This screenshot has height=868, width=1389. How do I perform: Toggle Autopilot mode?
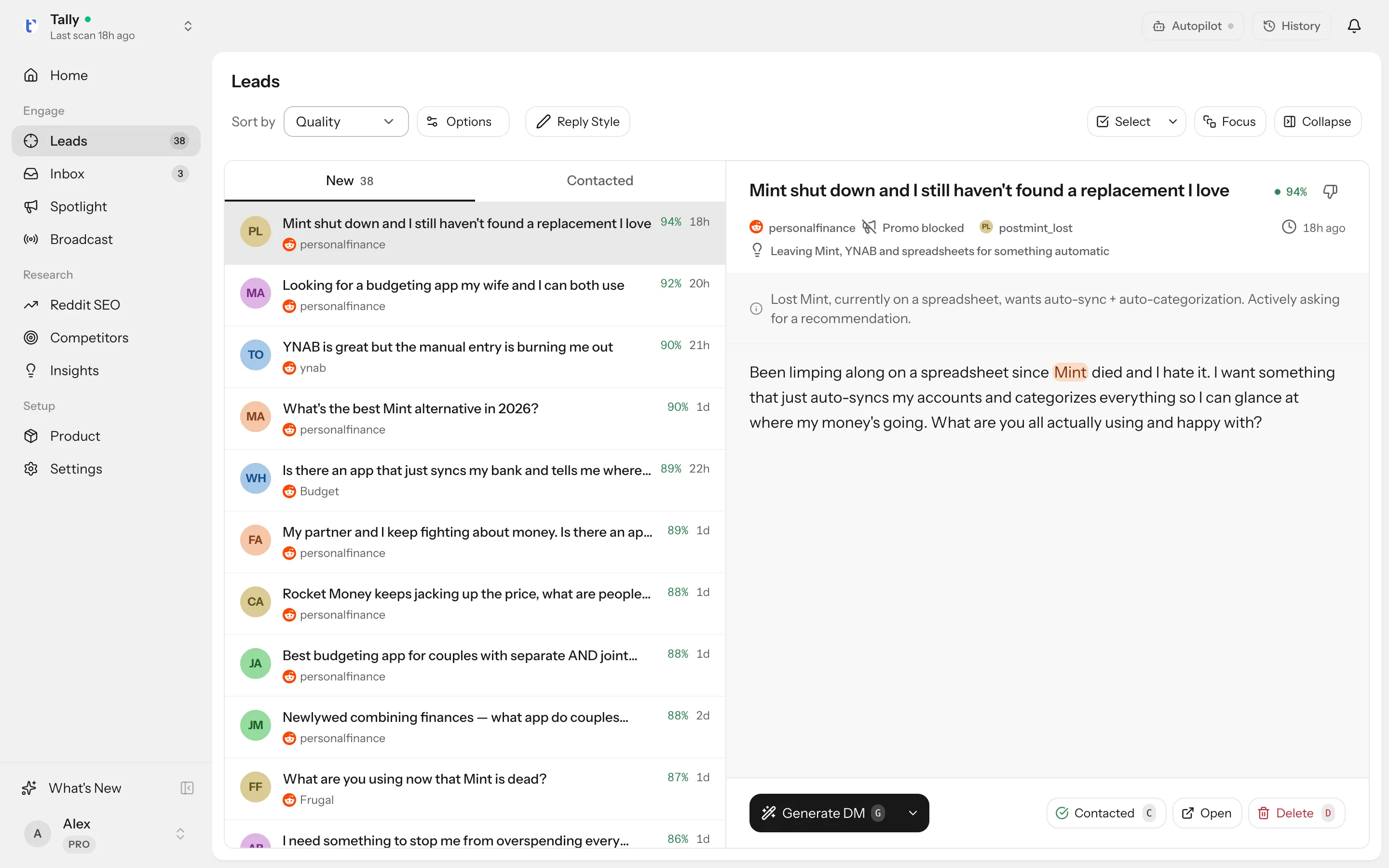(x=1192, y=26)
